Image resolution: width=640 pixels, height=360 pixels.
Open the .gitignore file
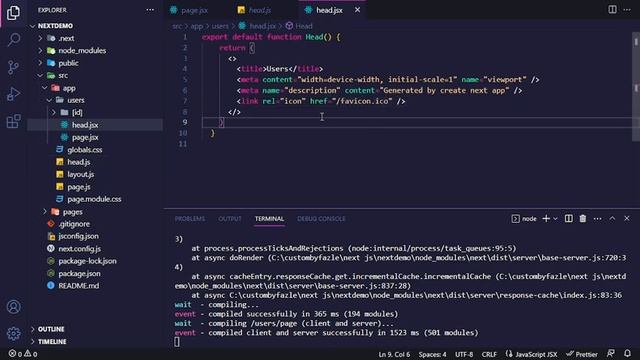click(x=74, y=224)
